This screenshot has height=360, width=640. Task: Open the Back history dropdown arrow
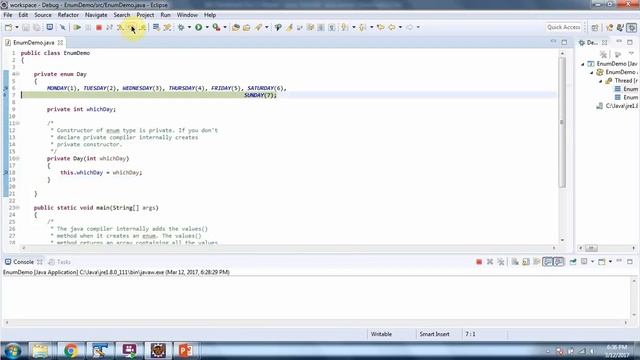[400, 27]
